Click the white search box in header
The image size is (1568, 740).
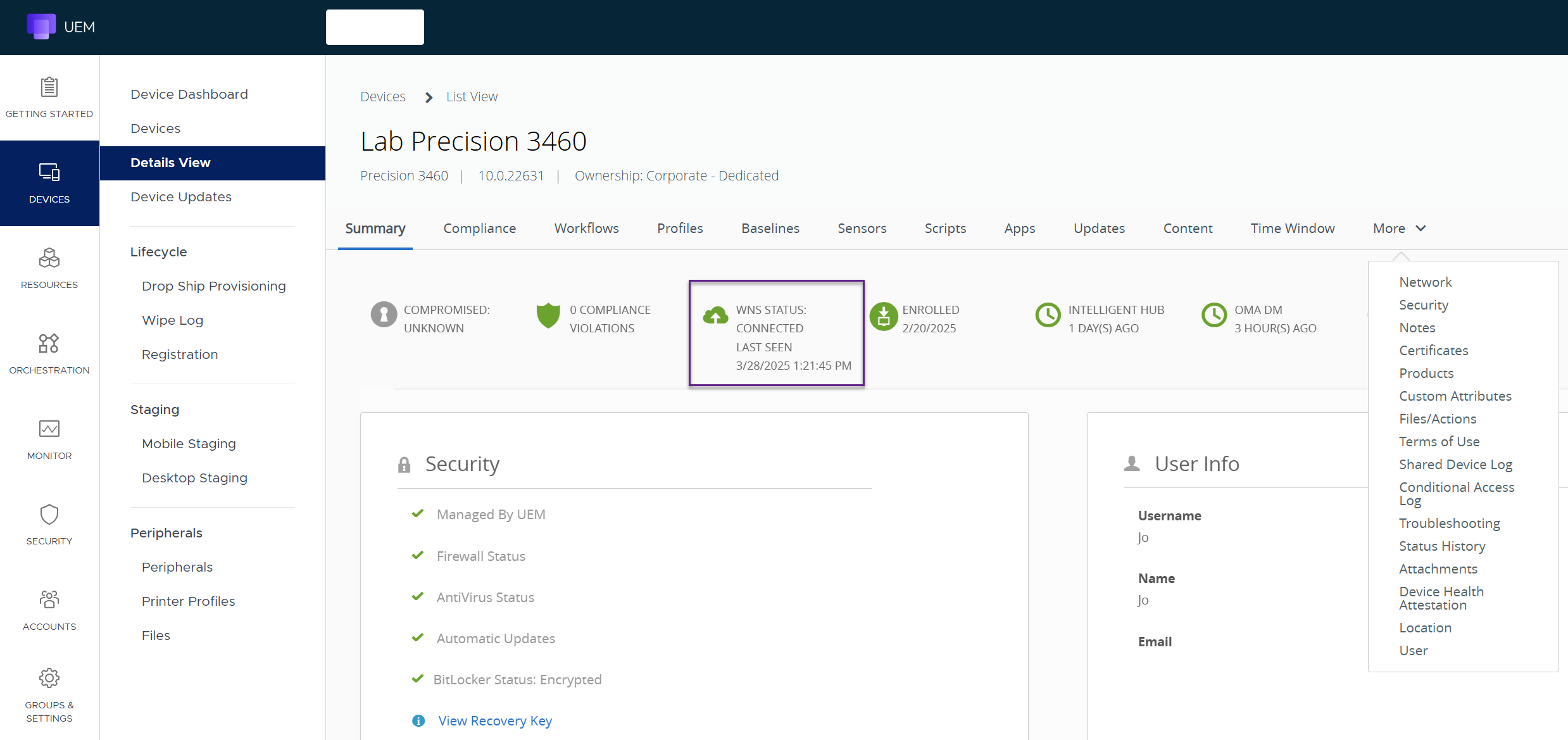pos(375,27)
